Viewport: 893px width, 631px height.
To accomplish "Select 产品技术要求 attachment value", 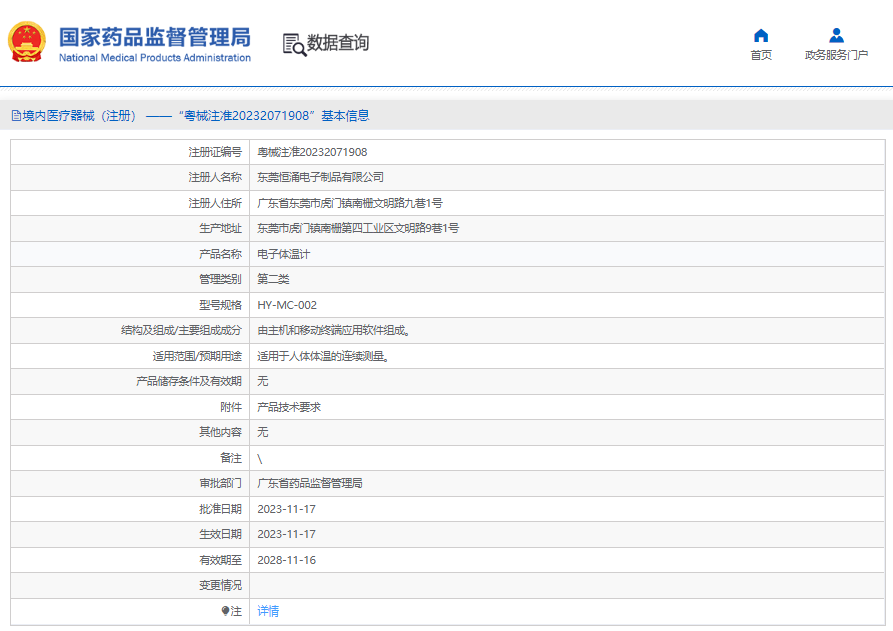I will coord(289,407).
